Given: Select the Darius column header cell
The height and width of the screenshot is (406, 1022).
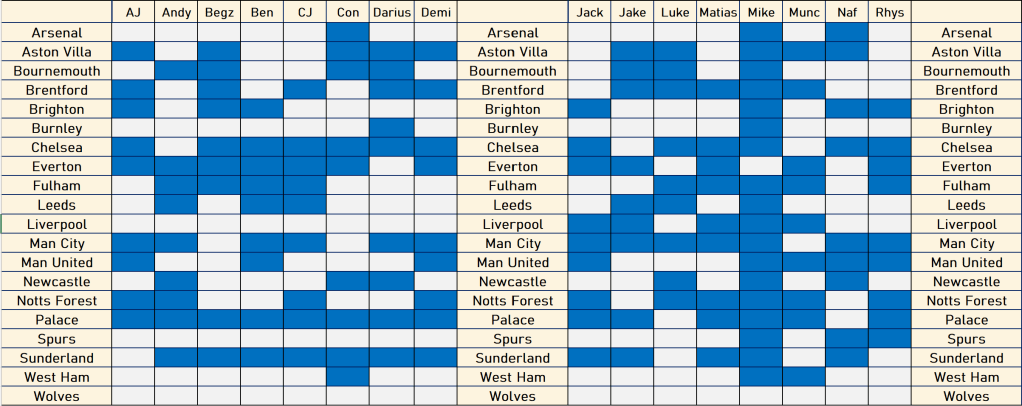Looking at the screenshot, I should 391,13.
